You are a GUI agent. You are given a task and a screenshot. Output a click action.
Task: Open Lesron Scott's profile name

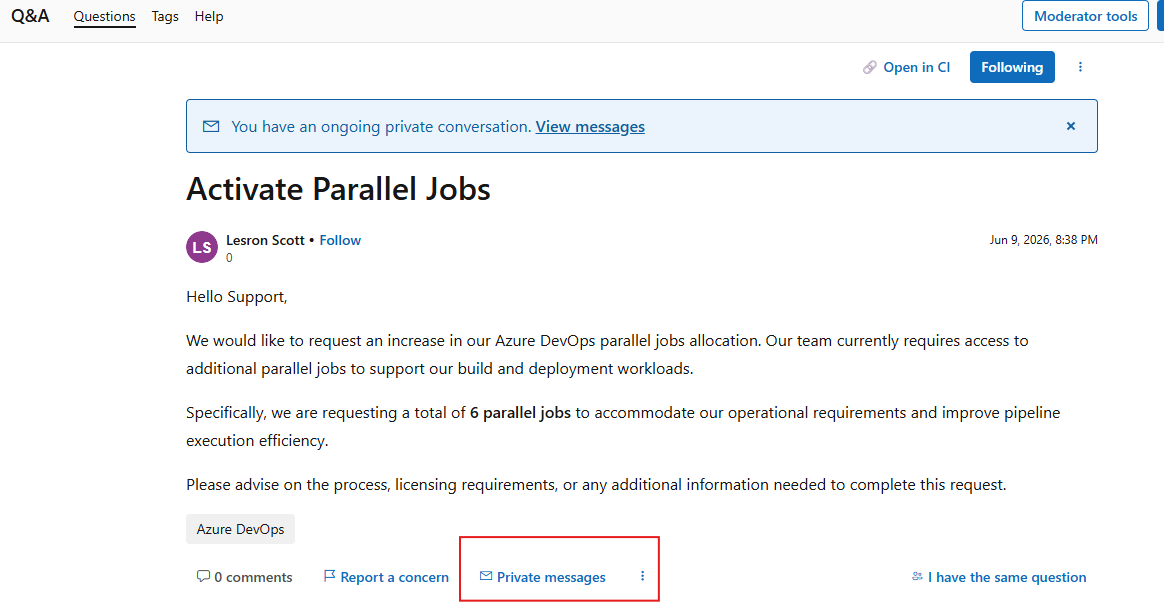(x=265, y=240)
